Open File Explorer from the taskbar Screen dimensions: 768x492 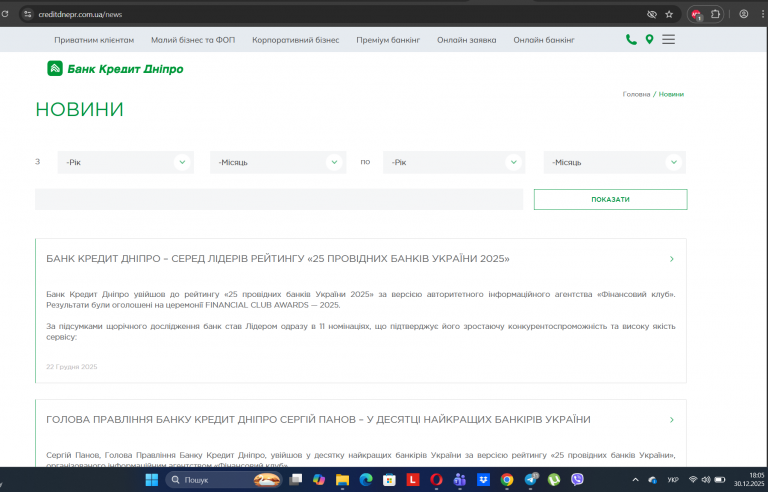[342, 480]
